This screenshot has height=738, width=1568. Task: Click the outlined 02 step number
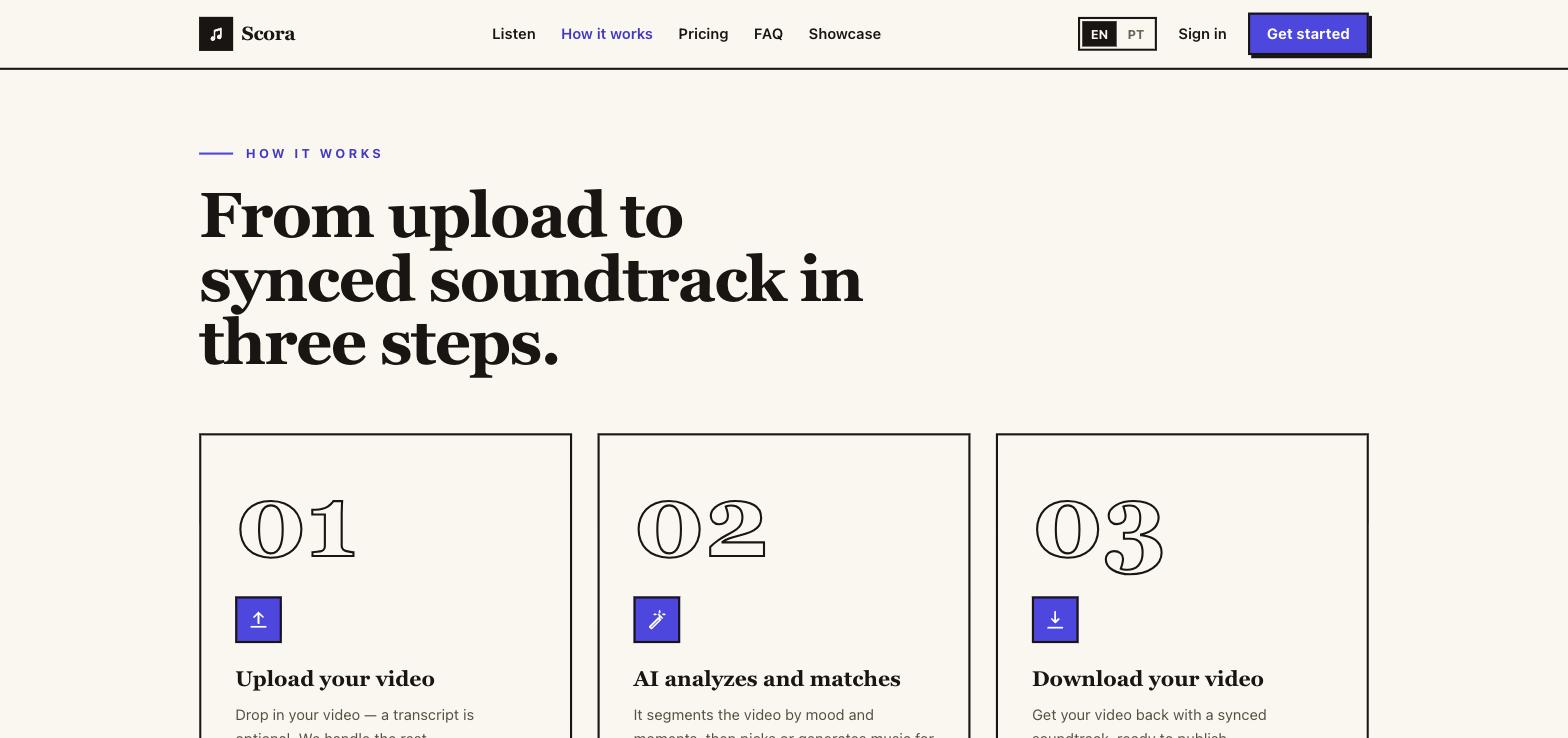point(701,530)
